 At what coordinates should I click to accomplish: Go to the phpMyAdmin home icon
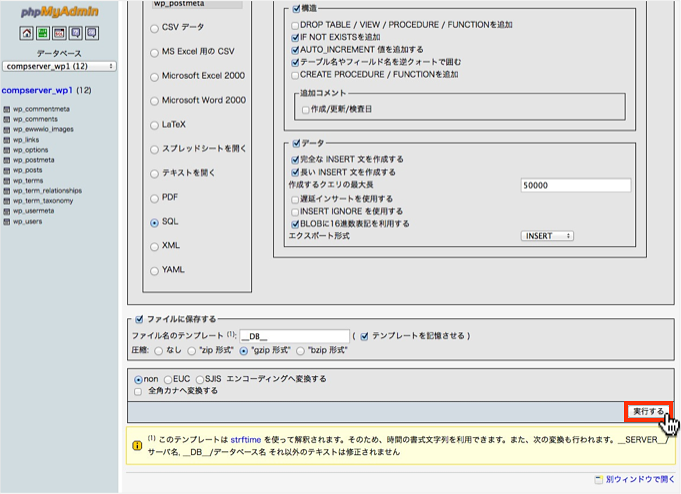[26, 33]
